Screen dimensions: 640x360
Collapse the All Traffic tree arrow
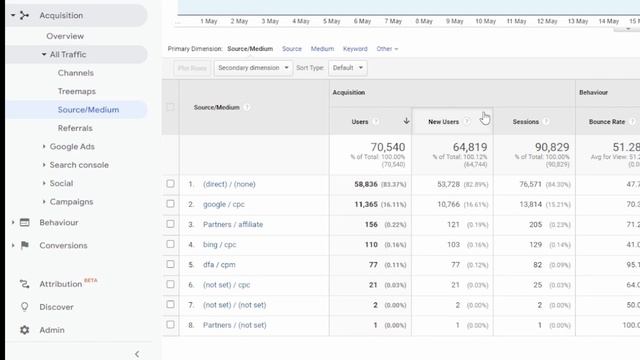44,54
